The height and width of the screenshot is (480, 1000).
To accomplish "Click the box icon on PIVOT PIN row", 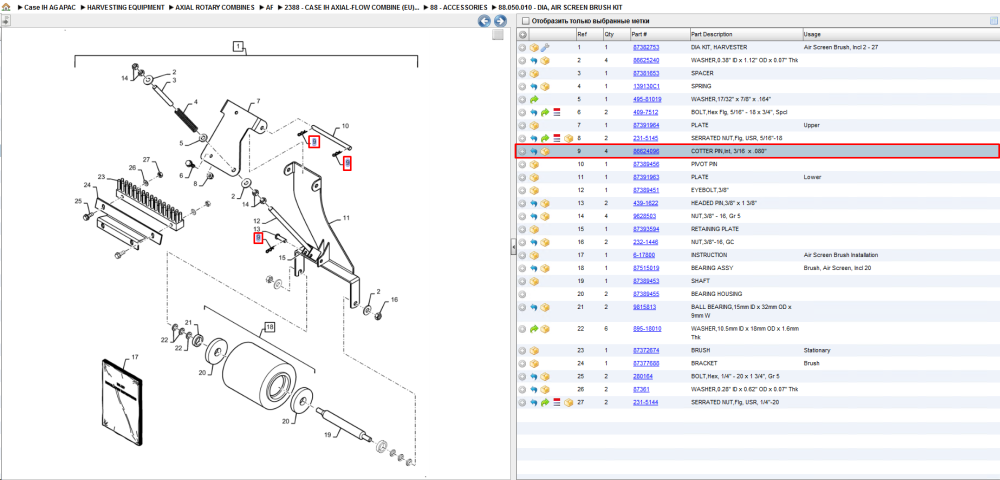I will (x=534, y=164).
